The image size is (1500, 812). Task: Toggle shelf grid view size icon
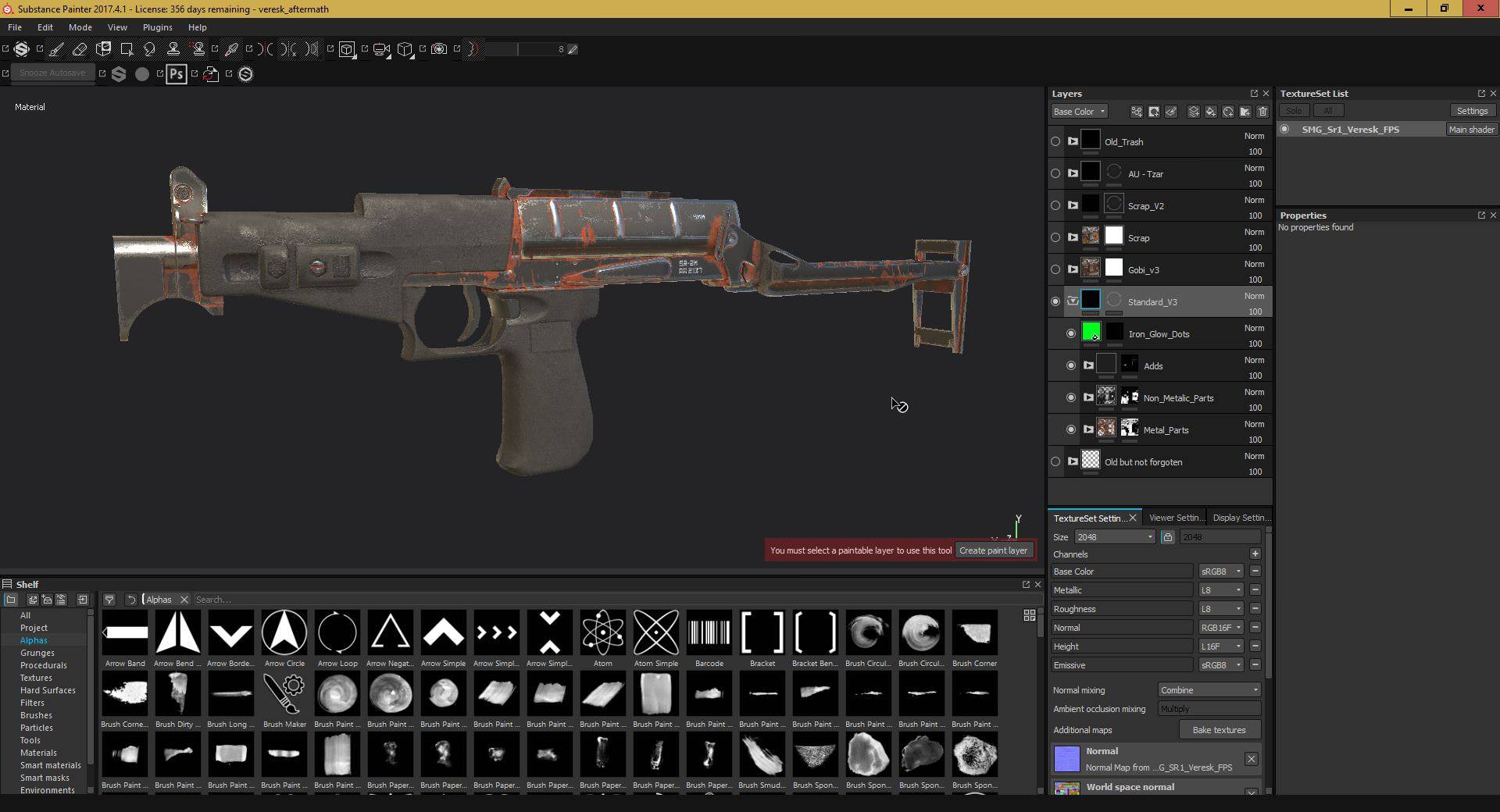point(1030,616)
